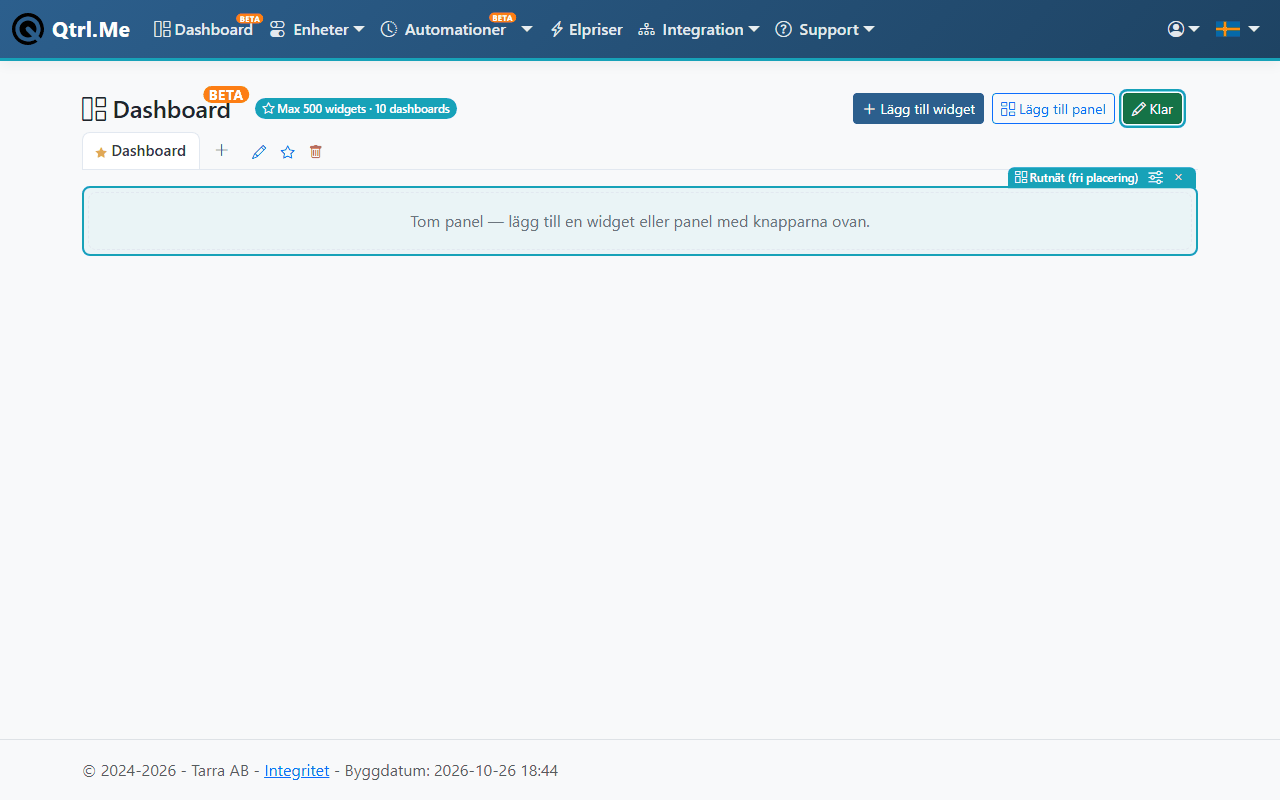Screen dimensions: 1280x800
Task: Rename the dashboard using the pencil icon
Action: click(x=259, y=152)
